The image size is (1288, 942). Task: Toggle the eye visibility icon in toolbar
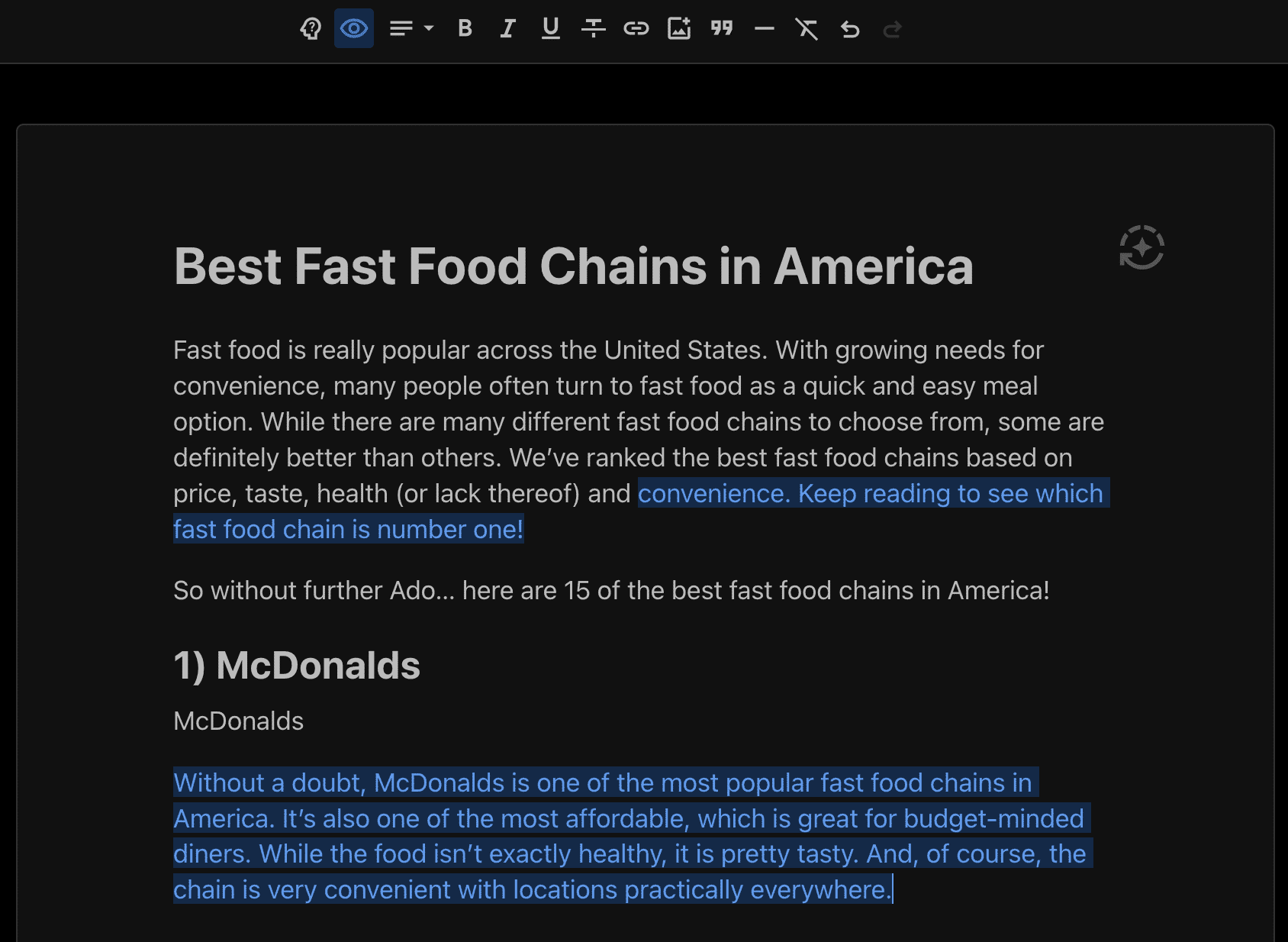pyautogui.click(x=354, y=29)
